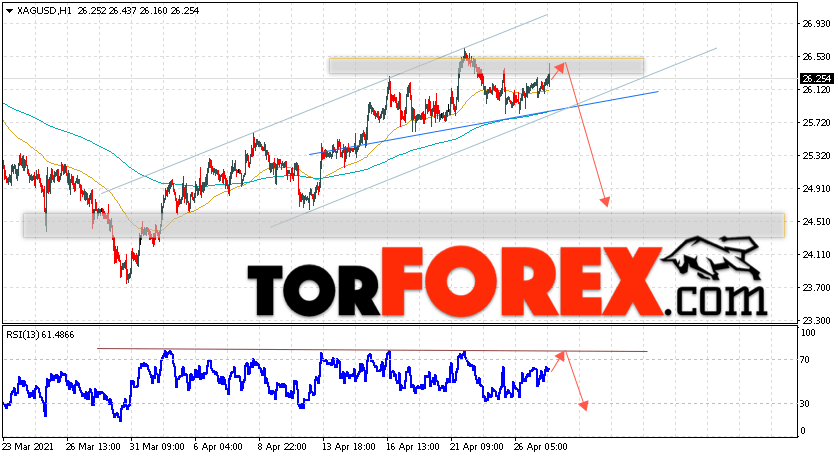Image resolution: width=838 pixels, height=458 pixels.
Task: Open the XAGUSD,H1 chart menu arrow
Action: coord(9,11)
